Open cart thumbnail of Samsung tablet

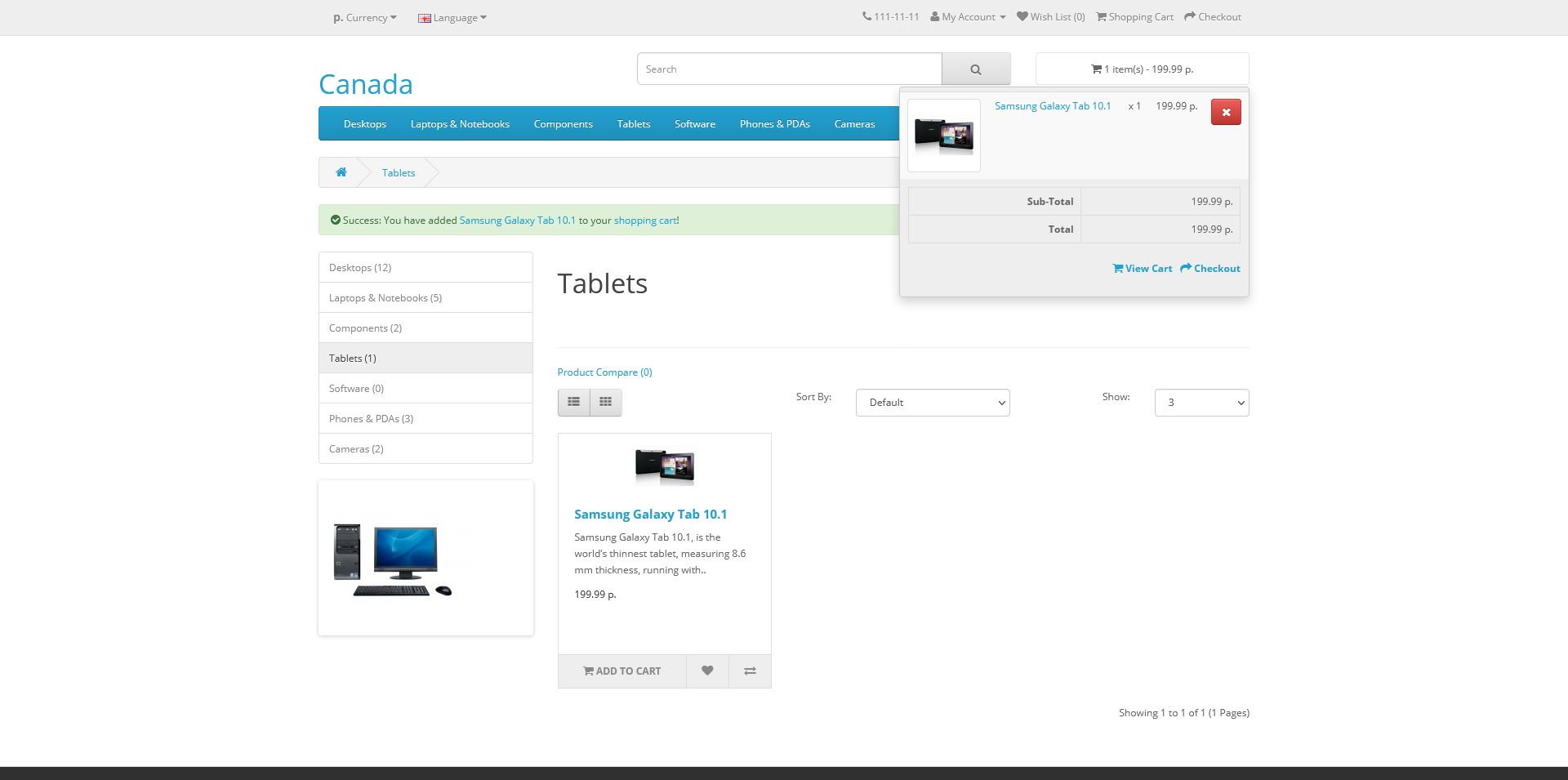944,136
